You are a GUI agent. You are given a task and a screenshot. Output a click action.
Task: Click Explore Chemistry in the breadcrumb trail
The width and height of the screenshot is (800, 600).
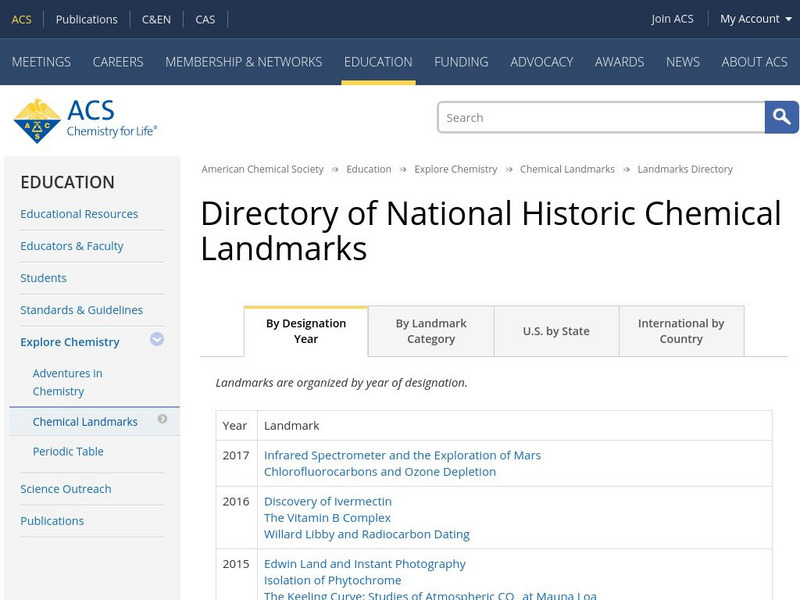click(x=455, y=169)
